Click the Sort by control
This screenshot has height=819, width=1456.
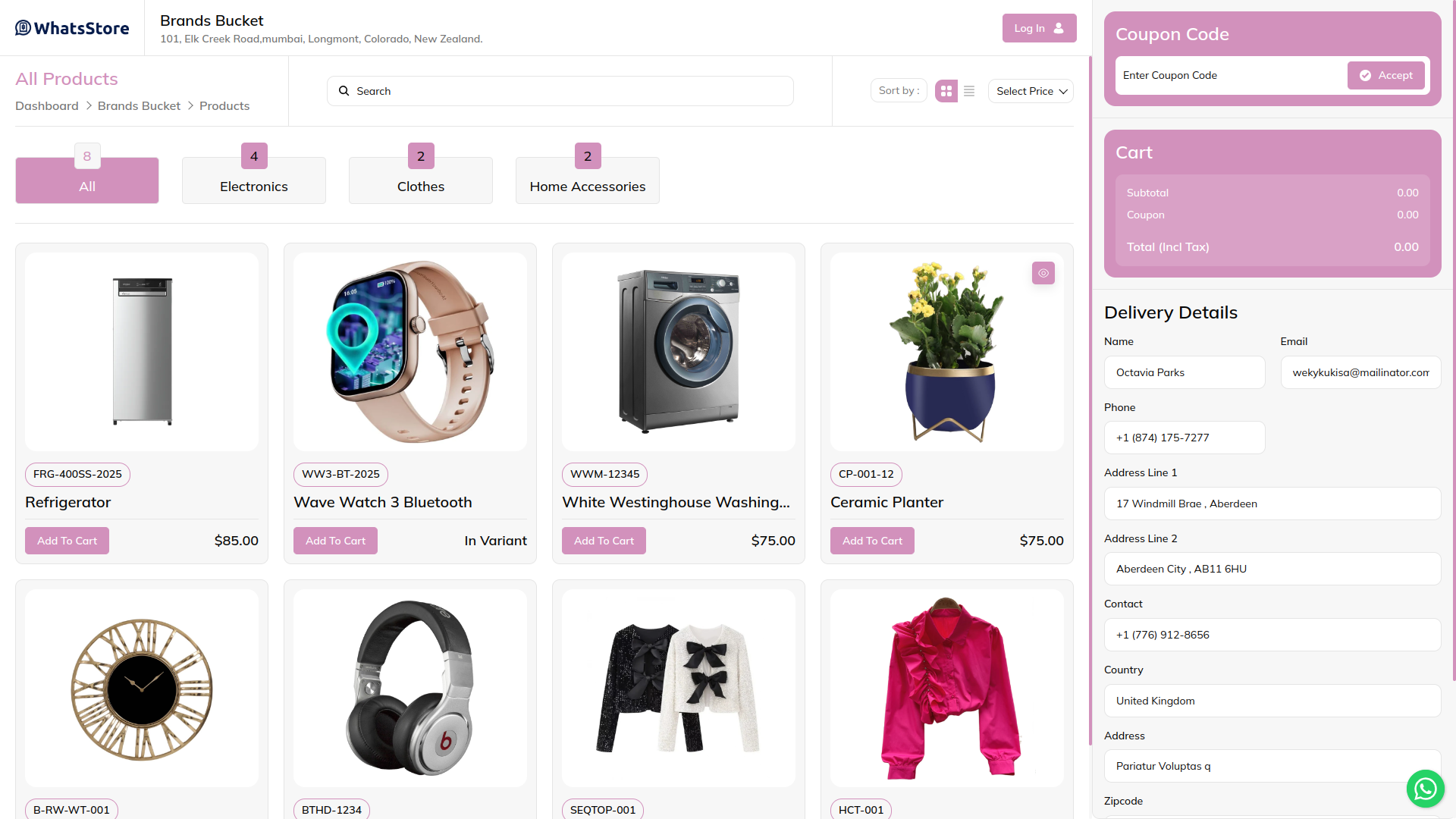pyautogui.click(x=899, y=90)
